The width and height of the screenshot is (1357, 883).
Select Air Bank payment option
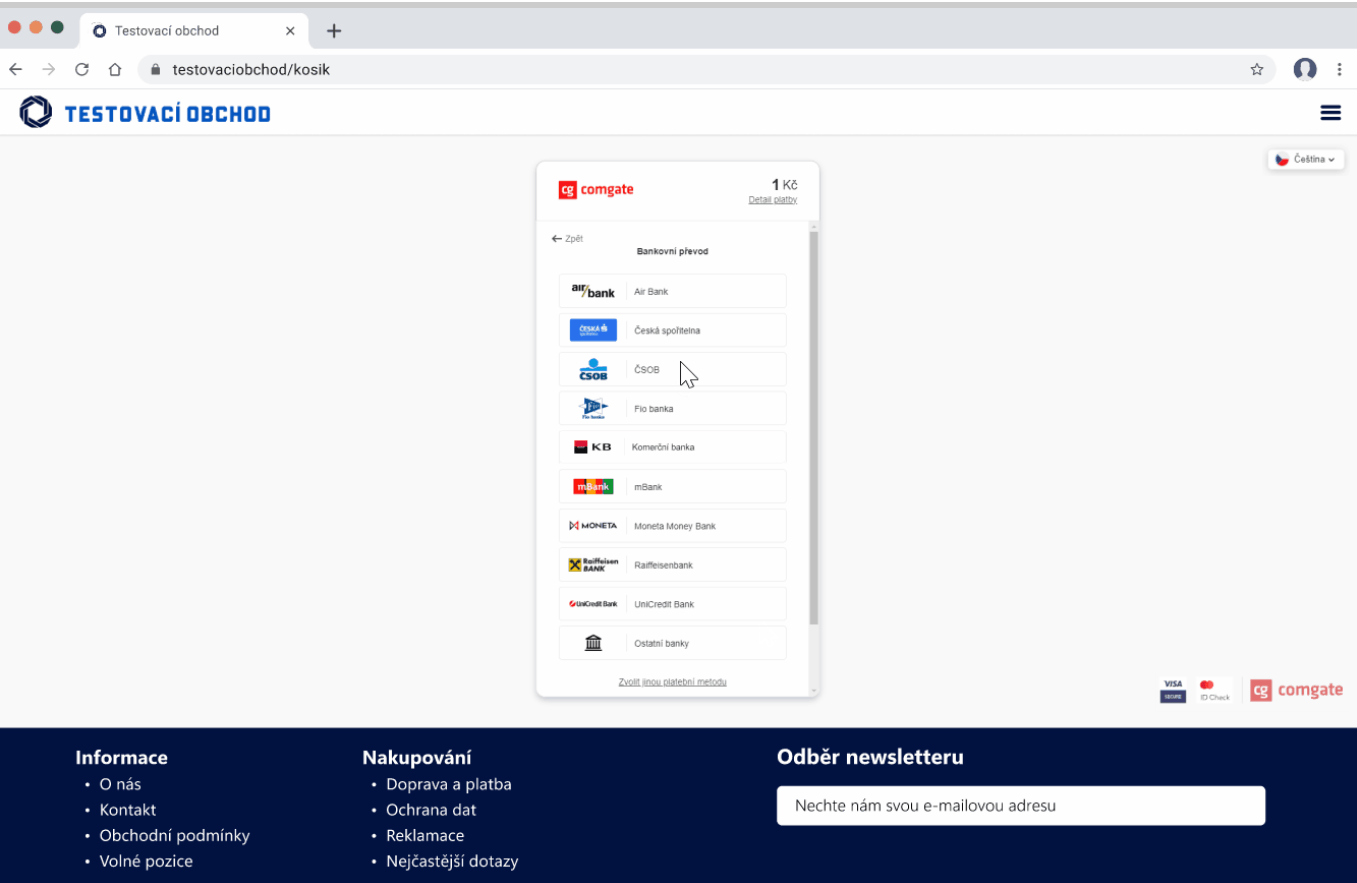coord(672,291)
